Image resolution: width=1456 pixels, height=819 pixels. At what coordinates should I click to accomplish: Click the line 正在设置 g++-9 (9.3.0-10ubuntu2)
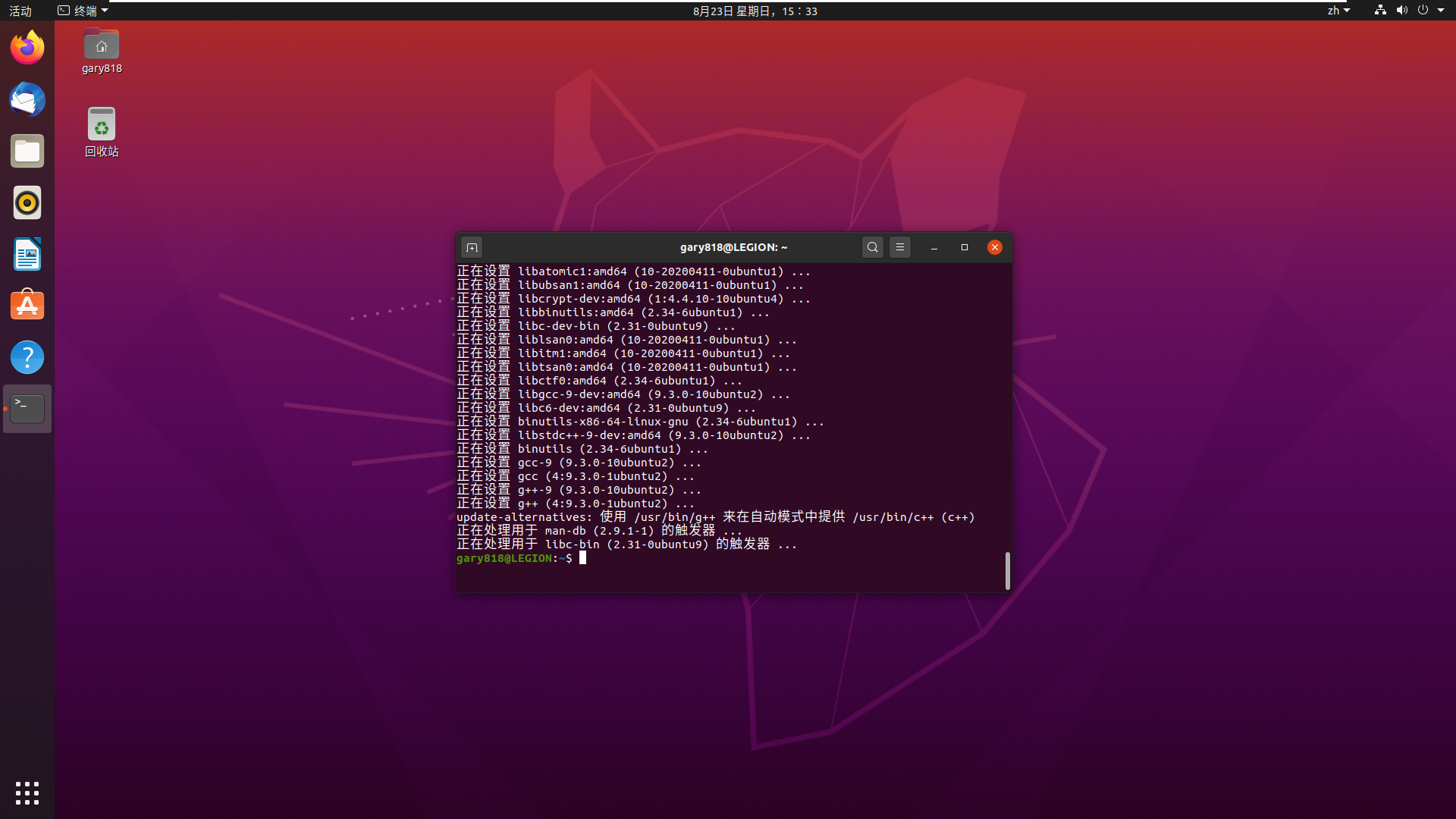(579, 490)
